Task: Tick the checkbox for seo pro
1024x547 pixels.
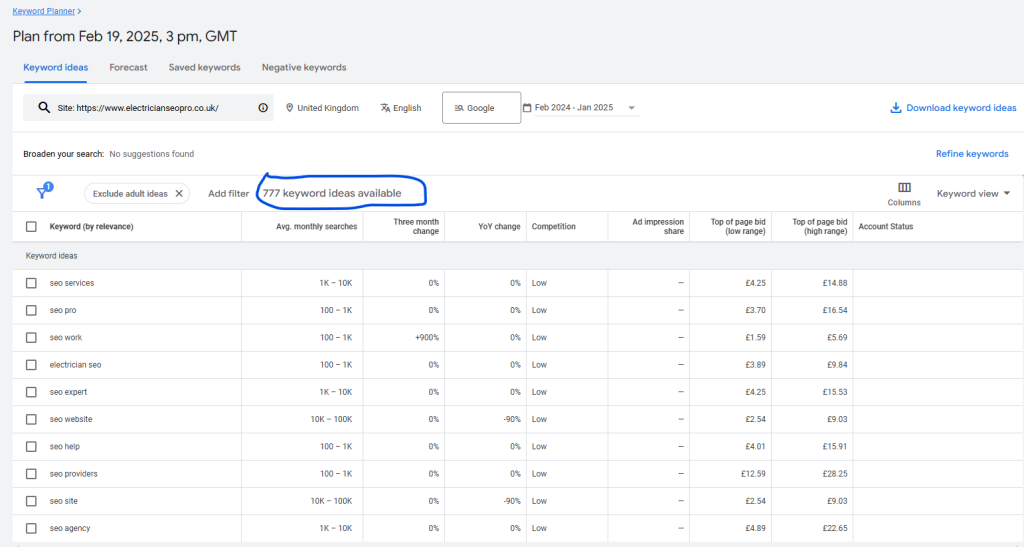Action: tap(31, 311)
